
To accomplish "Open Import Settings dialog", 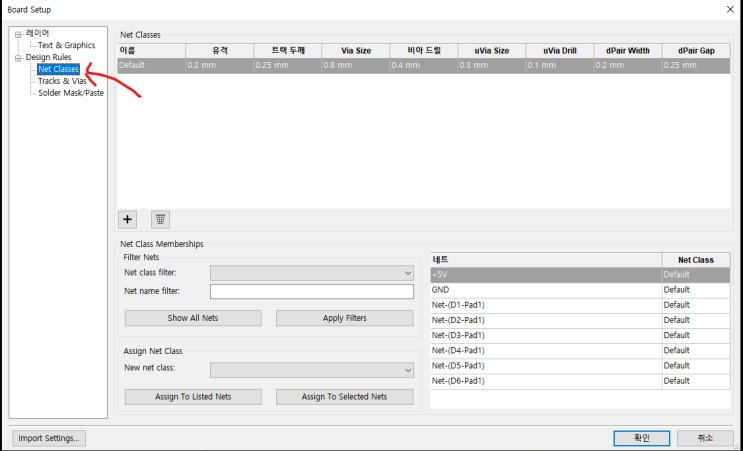I will click(x=49, y=438).
